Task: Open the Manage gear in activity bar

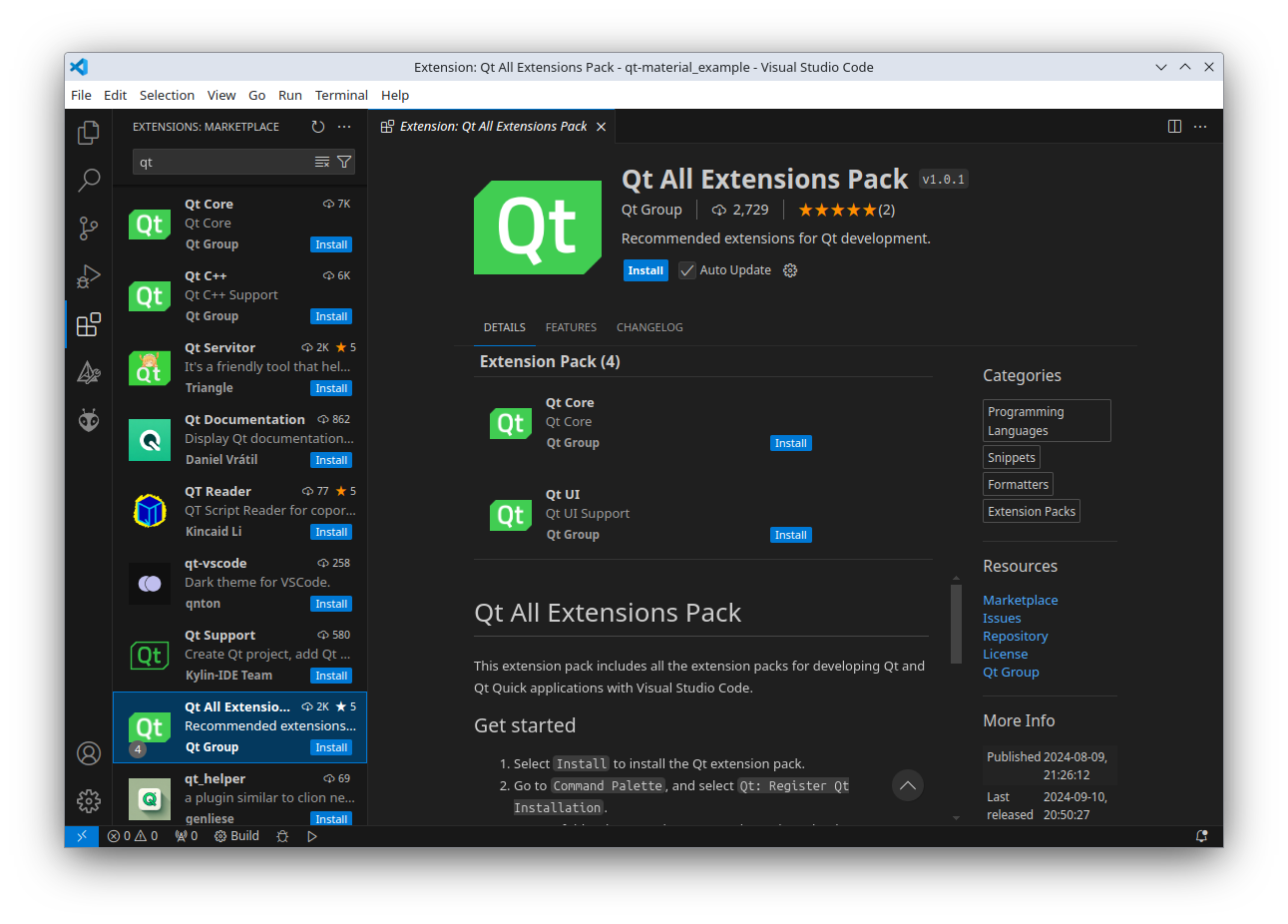Action: 89,800
